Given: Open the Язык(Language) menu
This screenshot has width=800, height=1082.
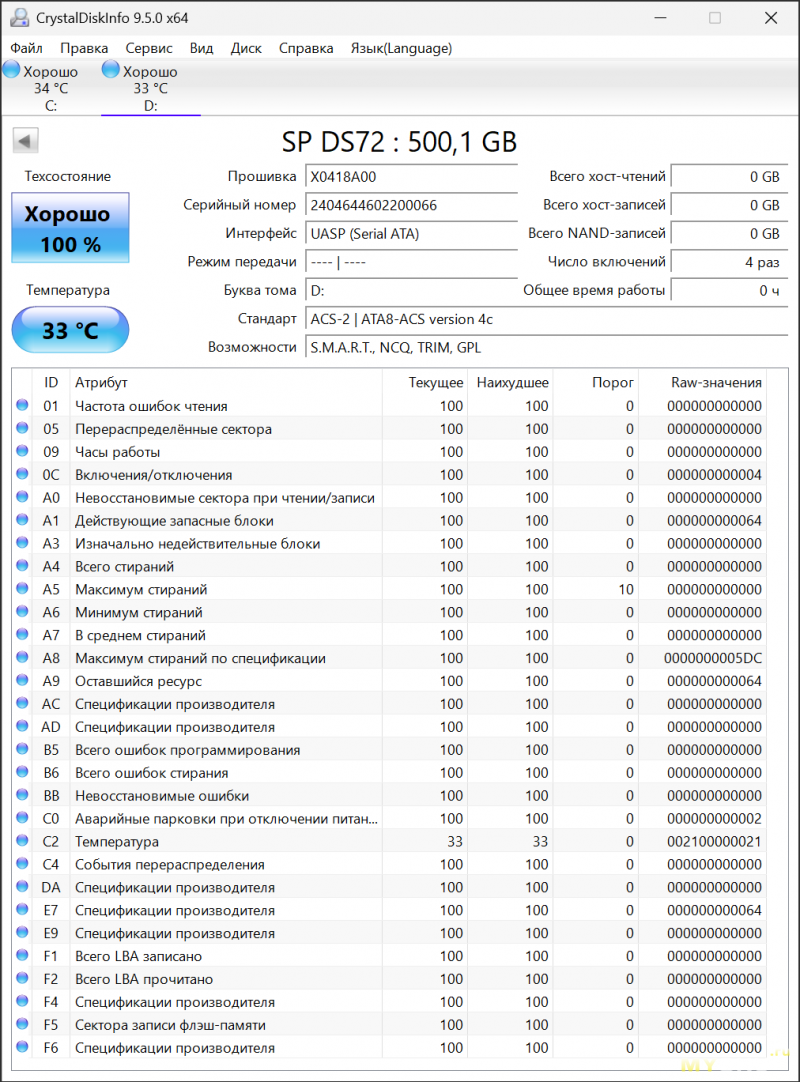Looking at the screenshot, I should click(x=401, y=48).
